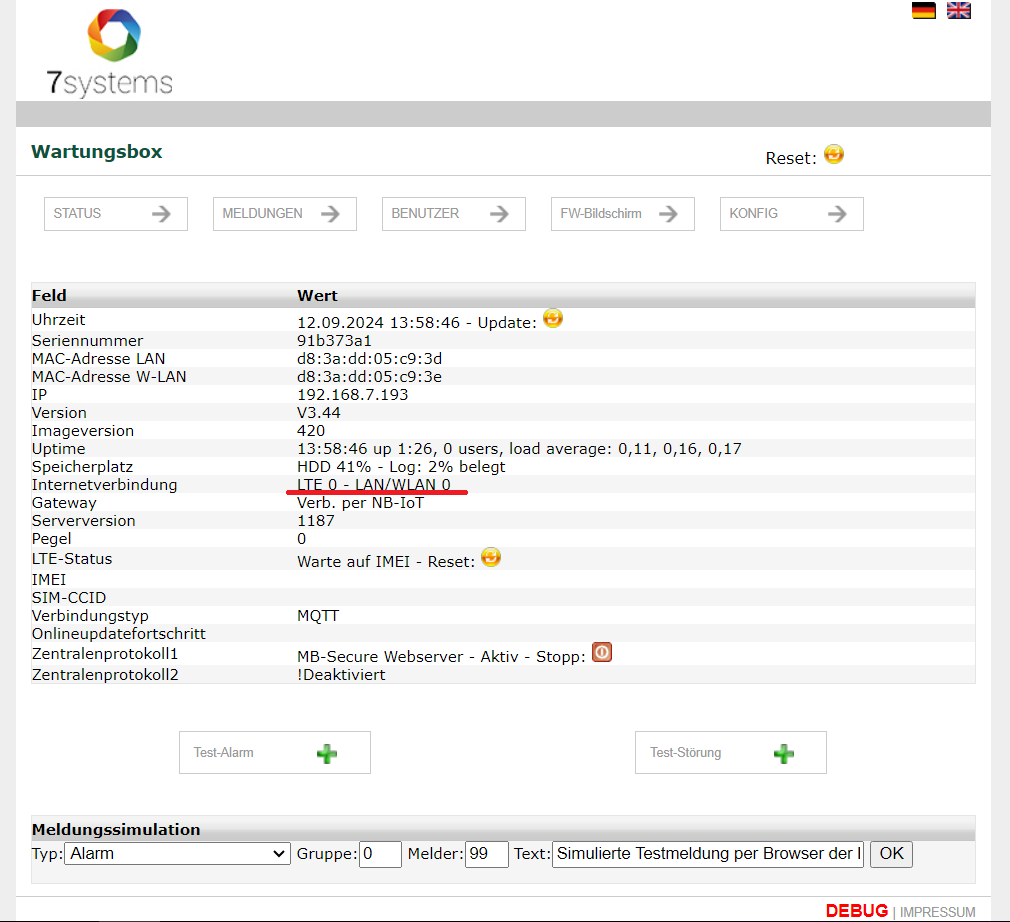The width and height of the screenshot is (1010, 922).
Task: Reset LTE status via its reset icon
Action: [x=491, y=557]
